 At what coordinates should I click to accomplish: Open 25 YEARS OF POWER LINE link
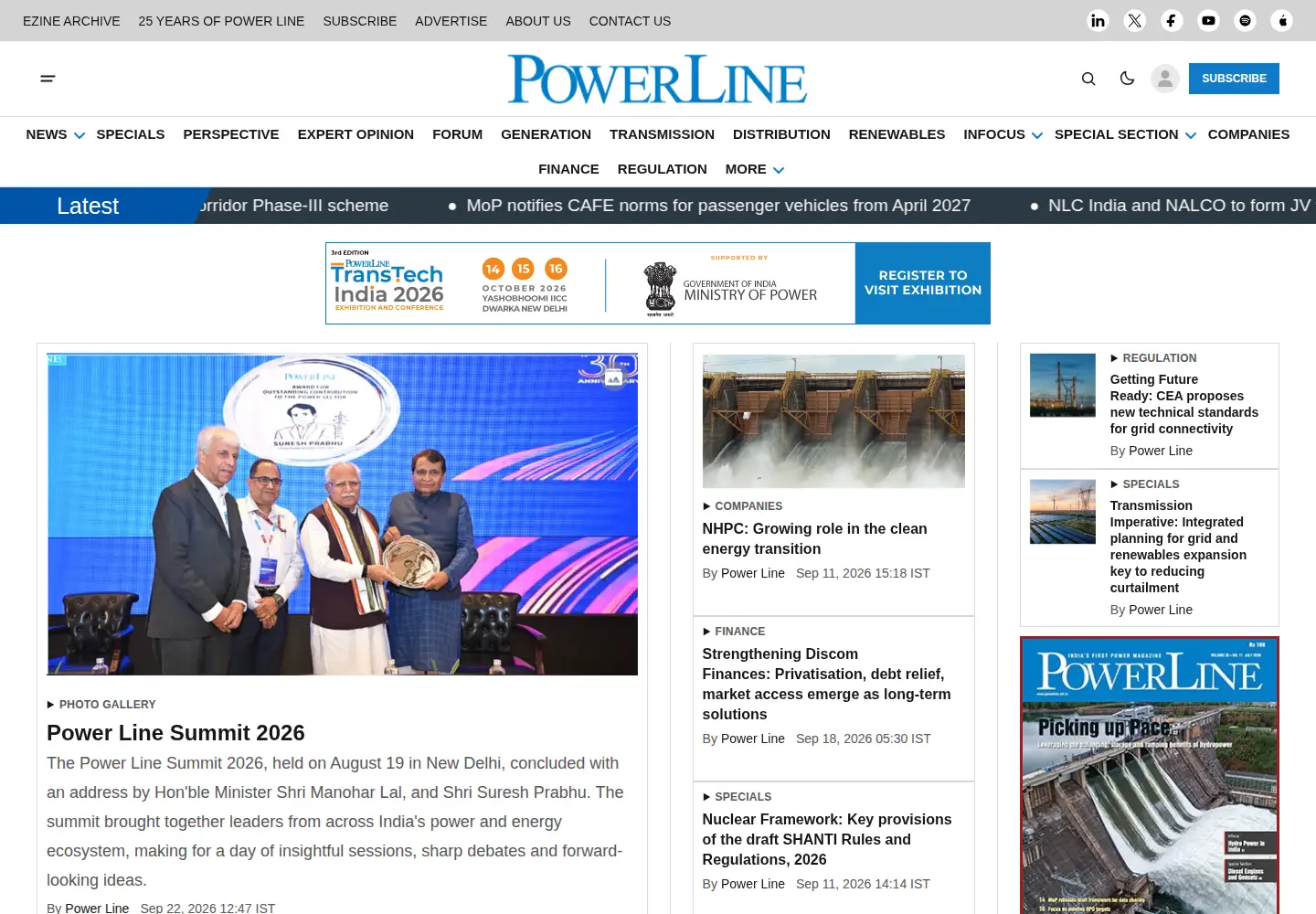221,21
